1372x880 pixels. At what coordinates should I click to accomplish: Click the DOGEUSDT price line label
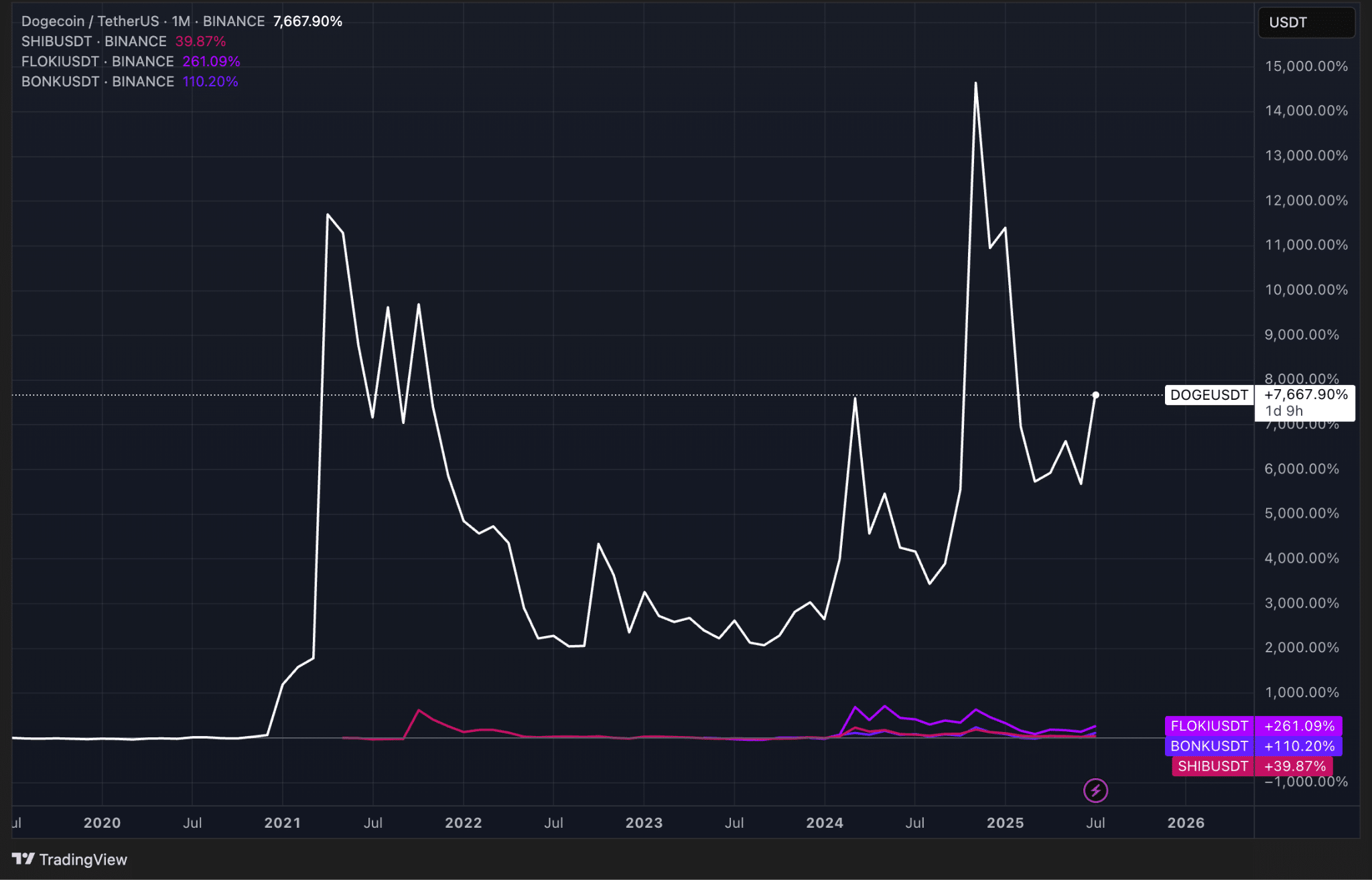point(1209,395)
